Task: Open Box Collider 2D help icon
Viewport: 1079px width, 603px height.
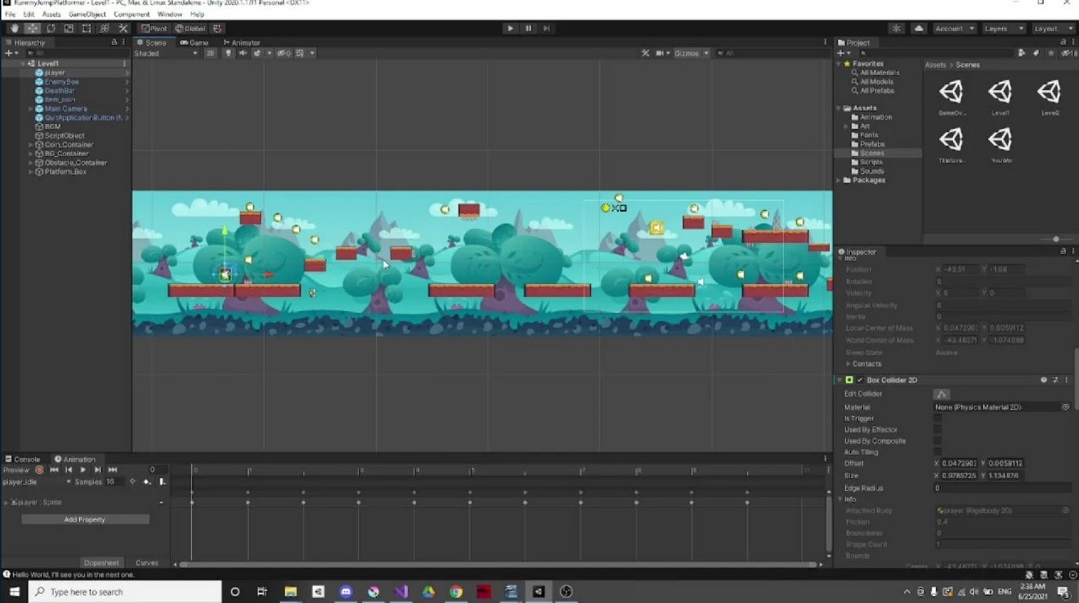Action: (x=1044, y=380)
